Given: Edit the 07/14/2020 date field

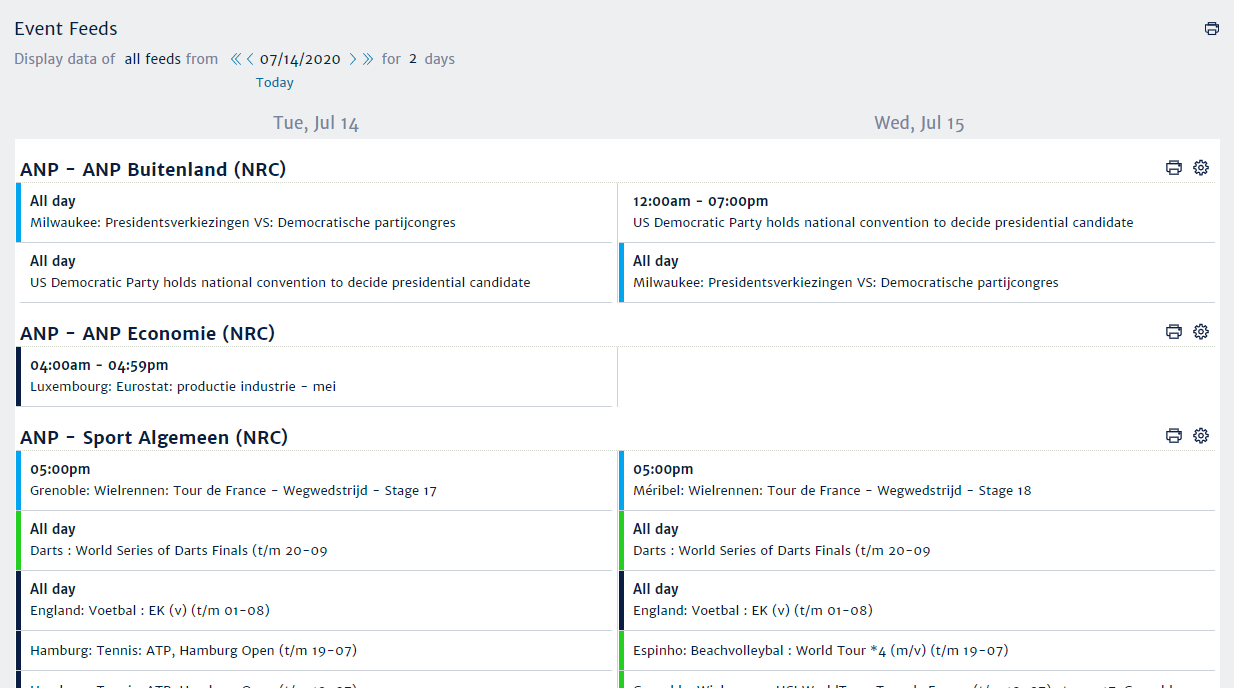Looking at the screenshot, I should tap(300, 59).
